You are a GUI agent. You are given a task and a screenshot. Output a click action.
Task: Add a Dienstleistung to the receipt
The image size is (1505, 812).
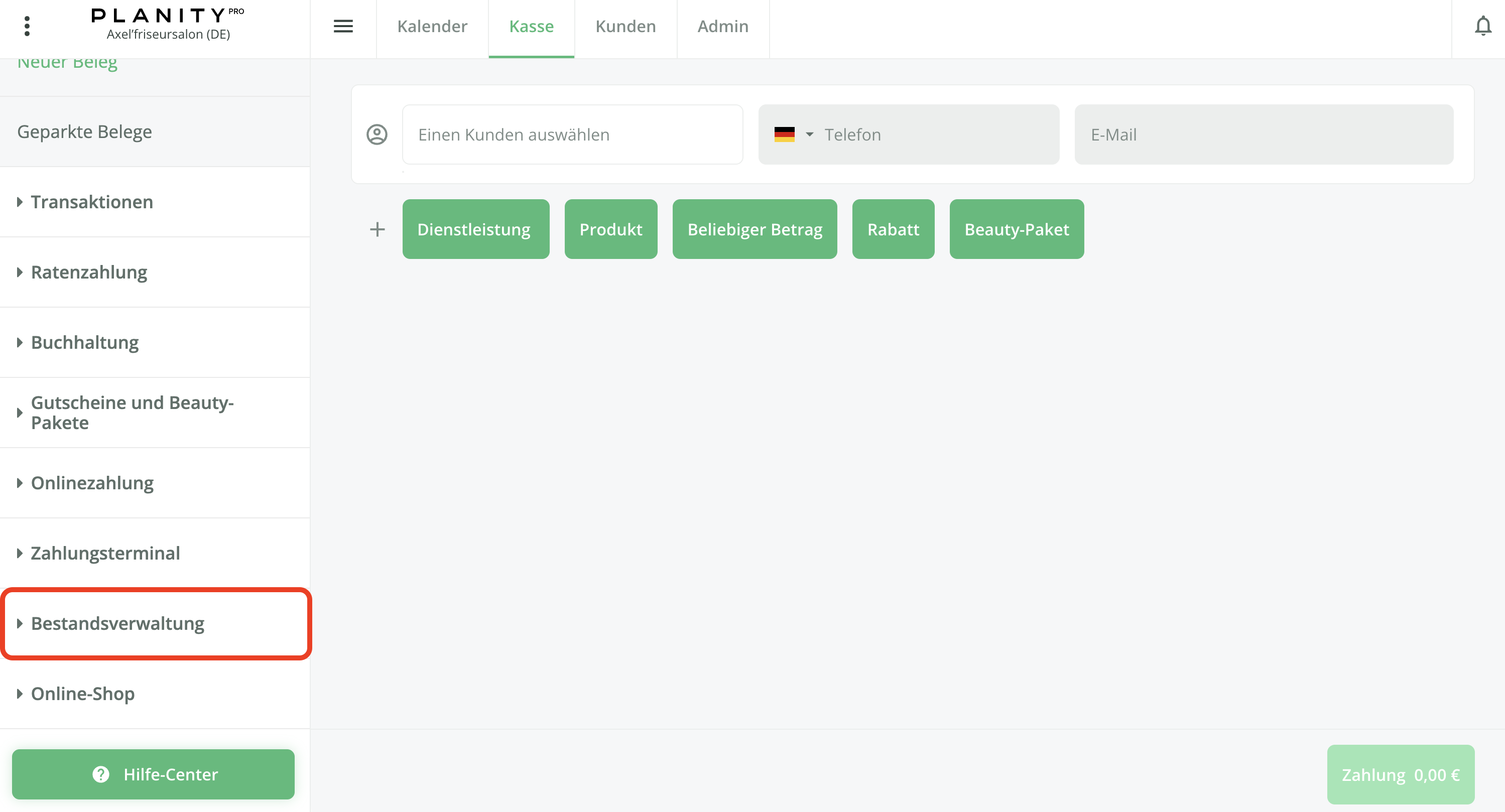pos(475,229)
